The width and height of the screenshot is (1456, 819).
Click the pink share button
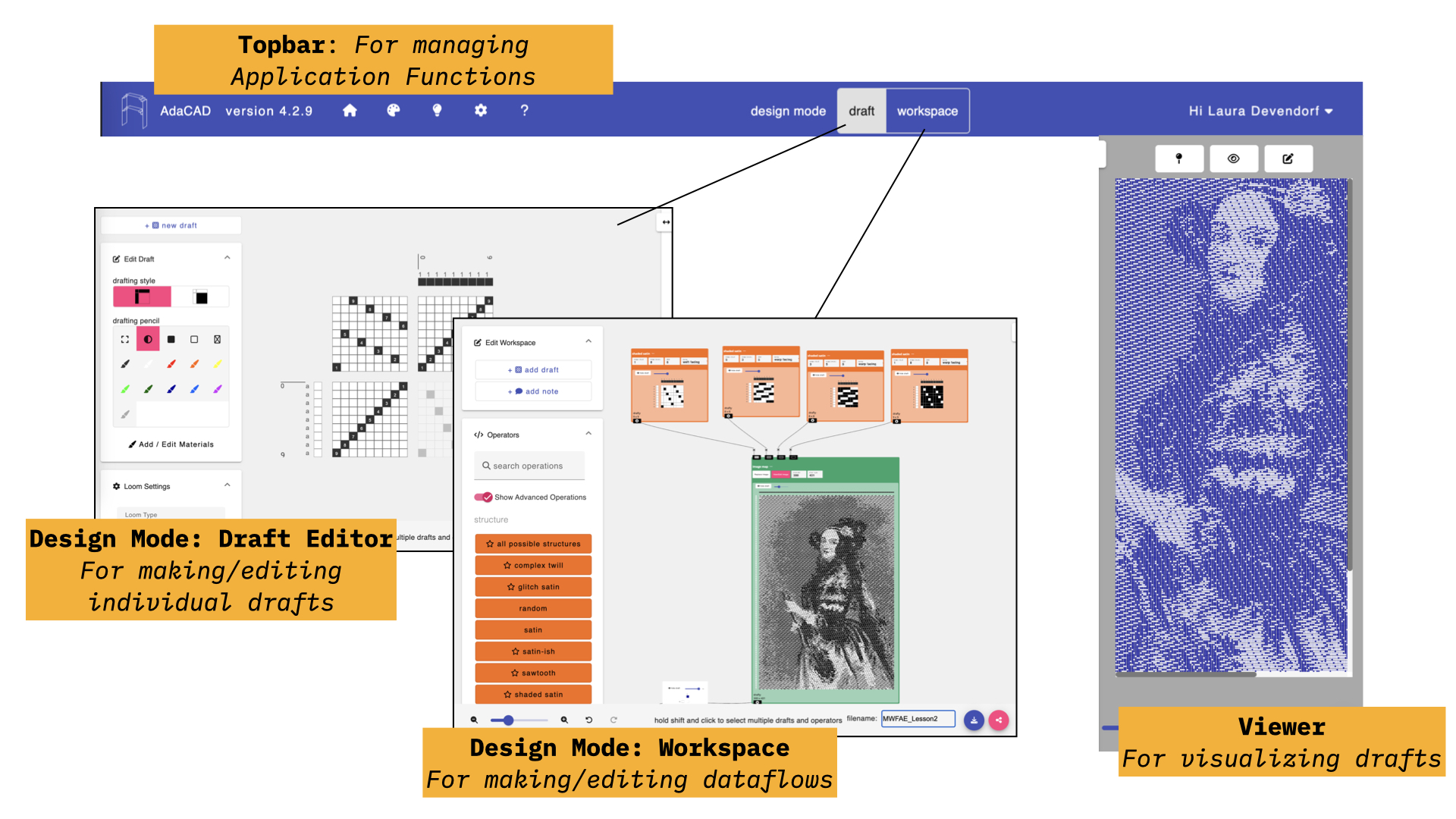(x=999, y=720)
